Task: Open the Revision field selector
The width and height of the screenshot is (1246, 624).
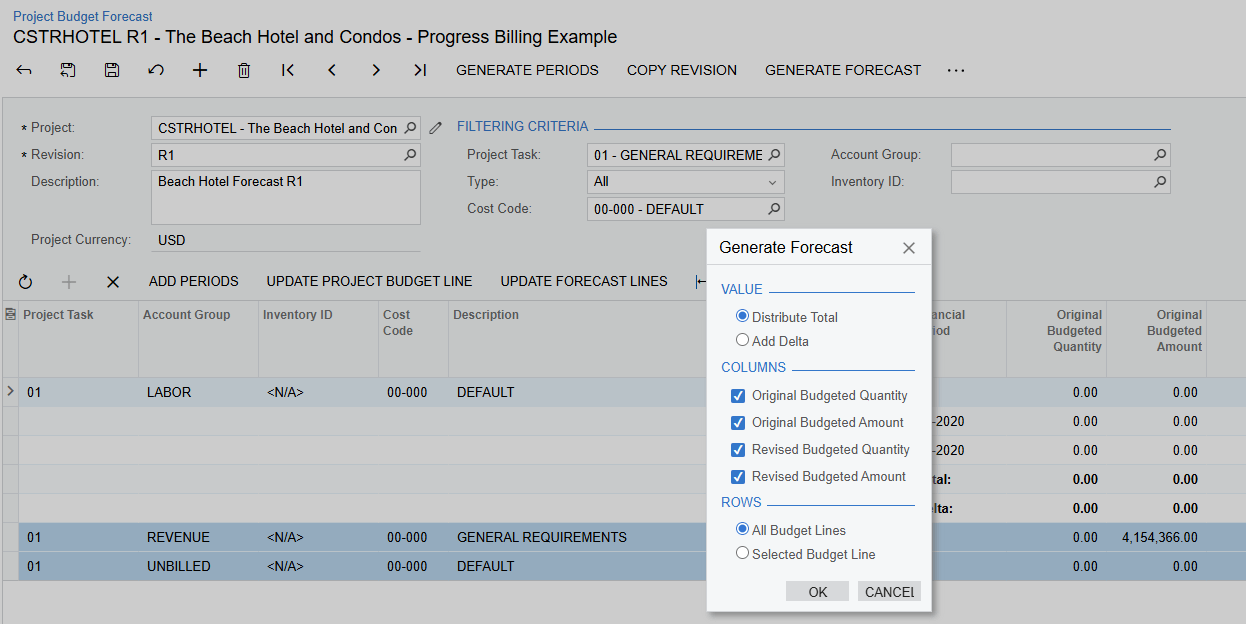Action: click(409, 154)
